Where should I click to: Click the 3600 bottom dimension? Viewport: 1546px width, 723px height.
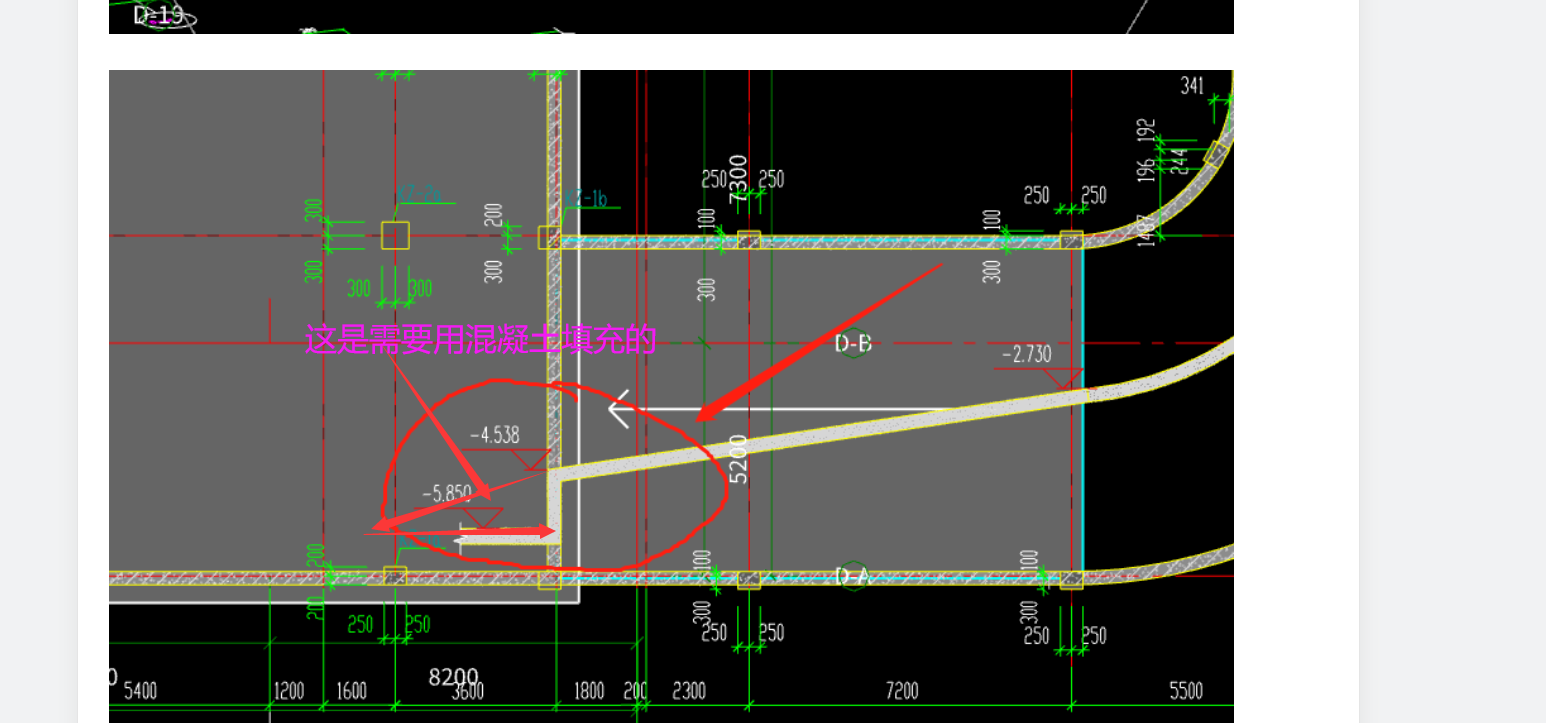pyautogui.click(x=467, y=692)
